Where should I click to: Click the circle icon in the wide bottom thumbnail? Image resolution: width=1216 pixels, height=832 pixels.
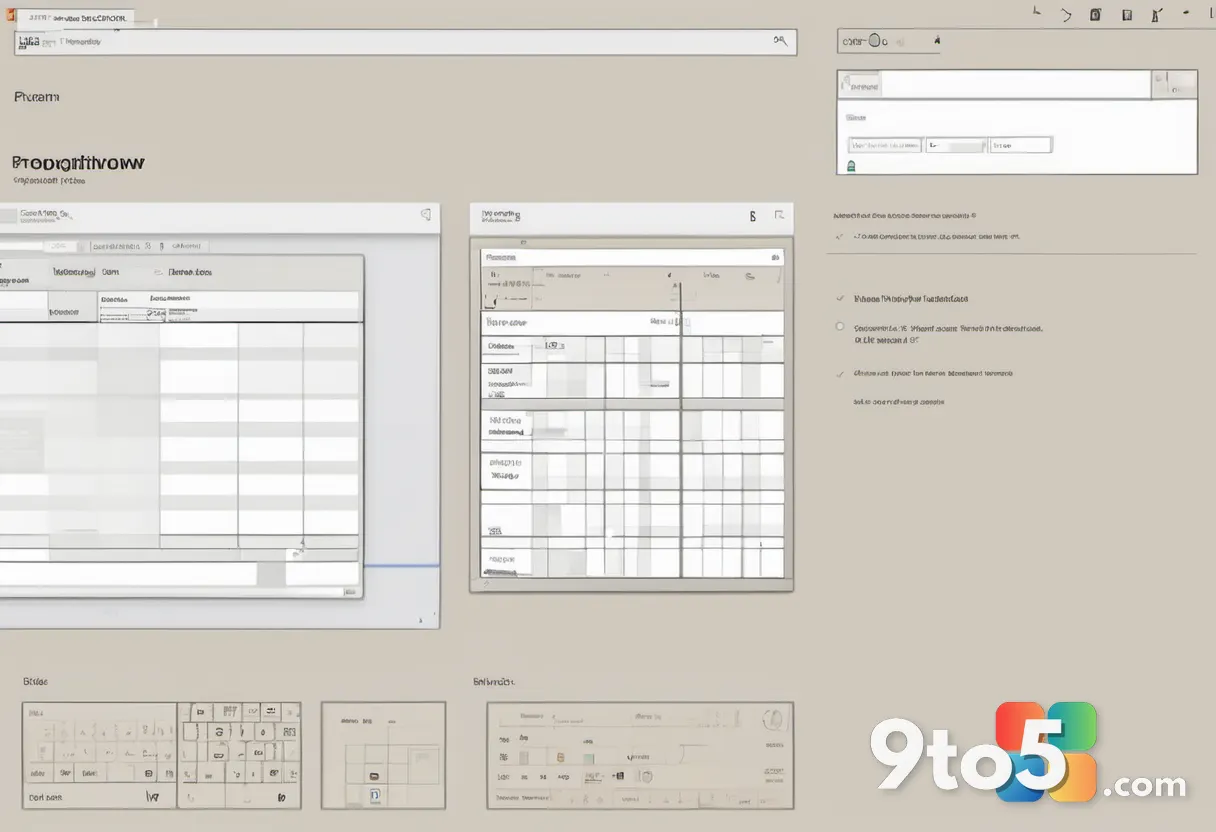(771, 721)
